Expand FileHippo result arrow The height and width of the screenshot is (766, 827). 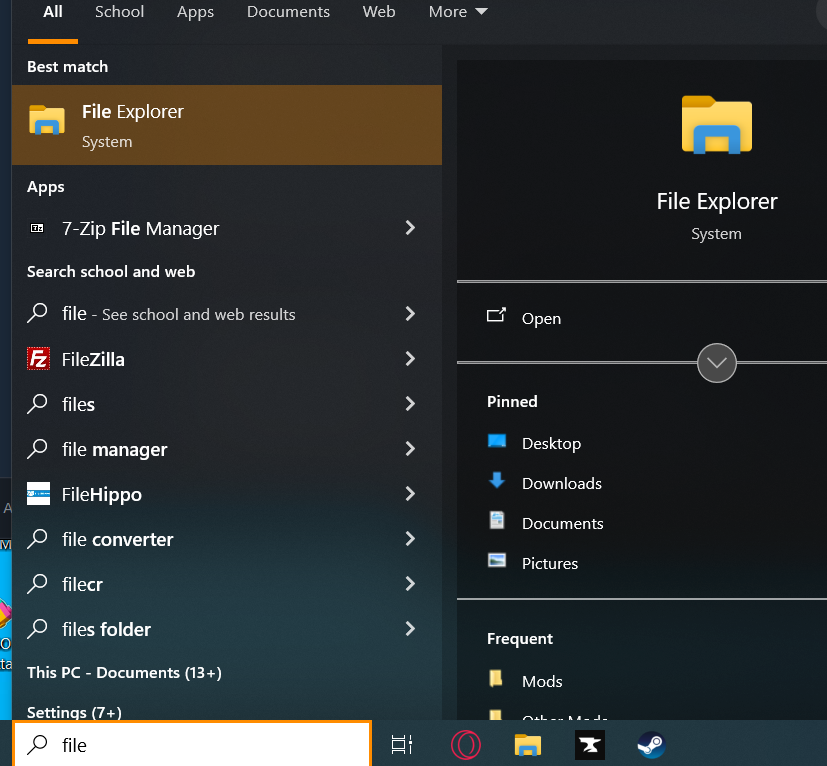click(x=410, y=494)
